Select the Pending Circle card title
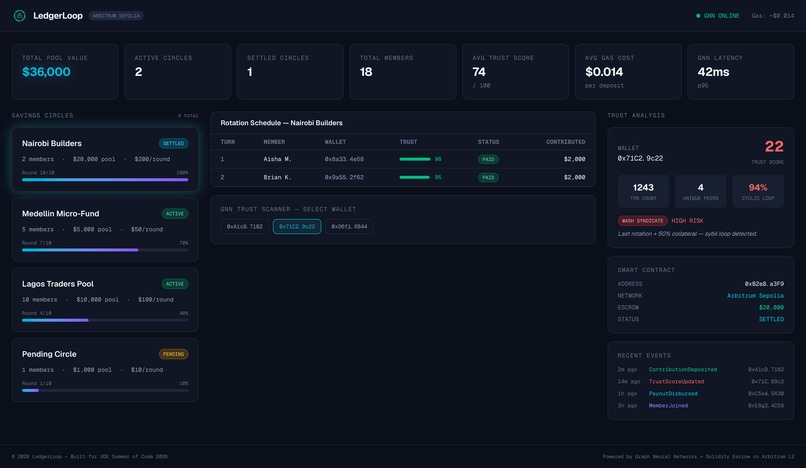Viewport: 806px width, 468px height. tap(49, 354)
